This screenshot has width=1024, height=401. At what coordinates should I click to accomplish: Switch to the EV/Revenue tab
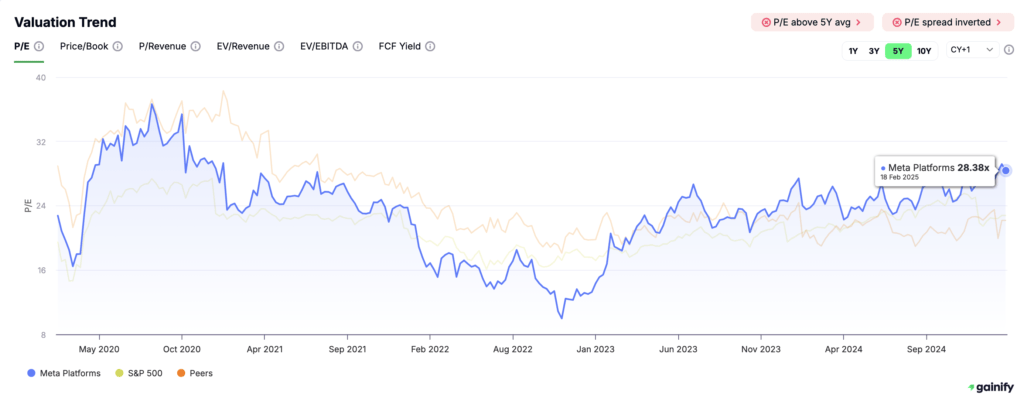[x=243, y=46]
